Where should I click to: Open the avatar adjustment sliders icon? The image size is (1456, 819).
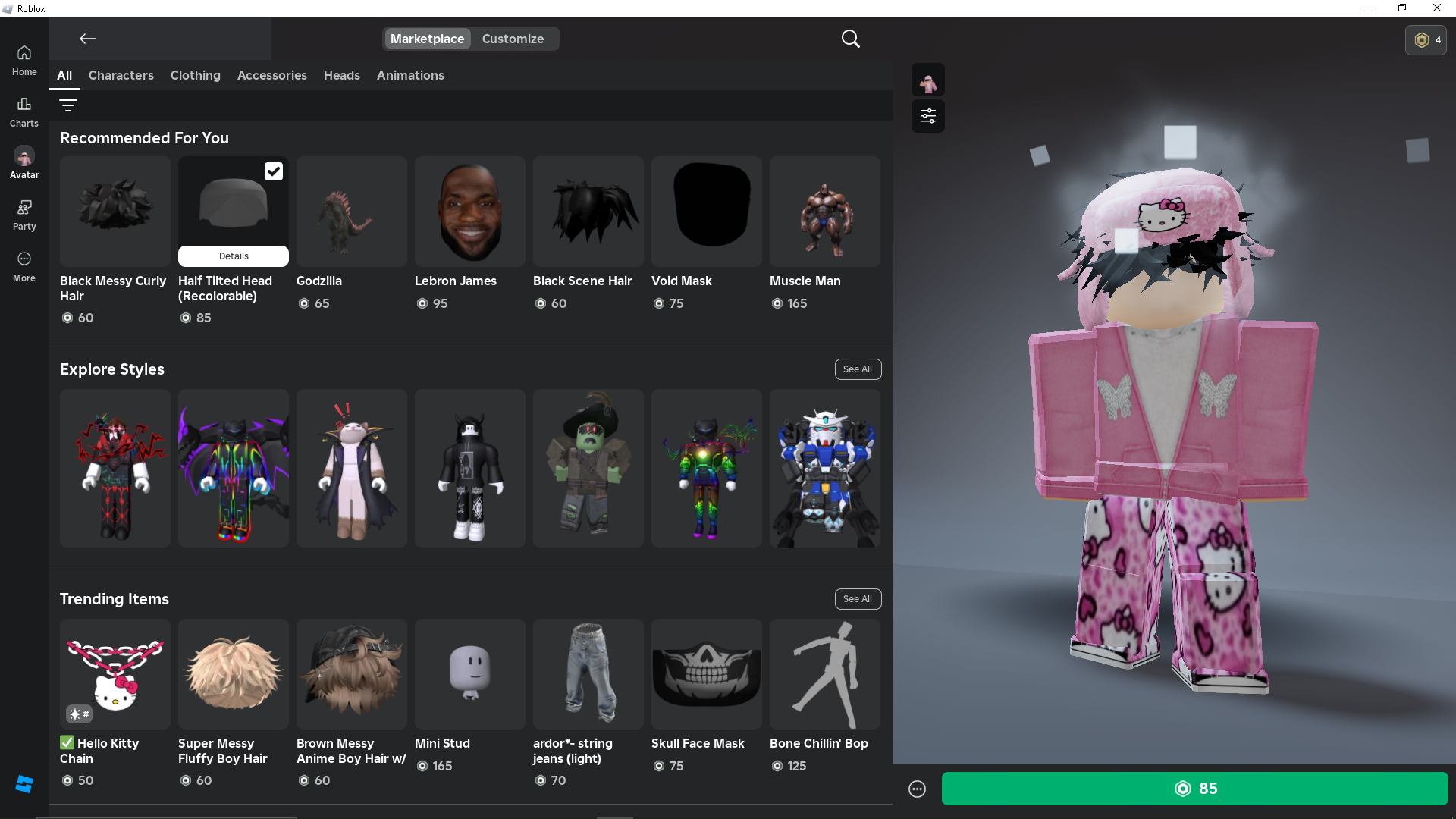click(928, 116)
